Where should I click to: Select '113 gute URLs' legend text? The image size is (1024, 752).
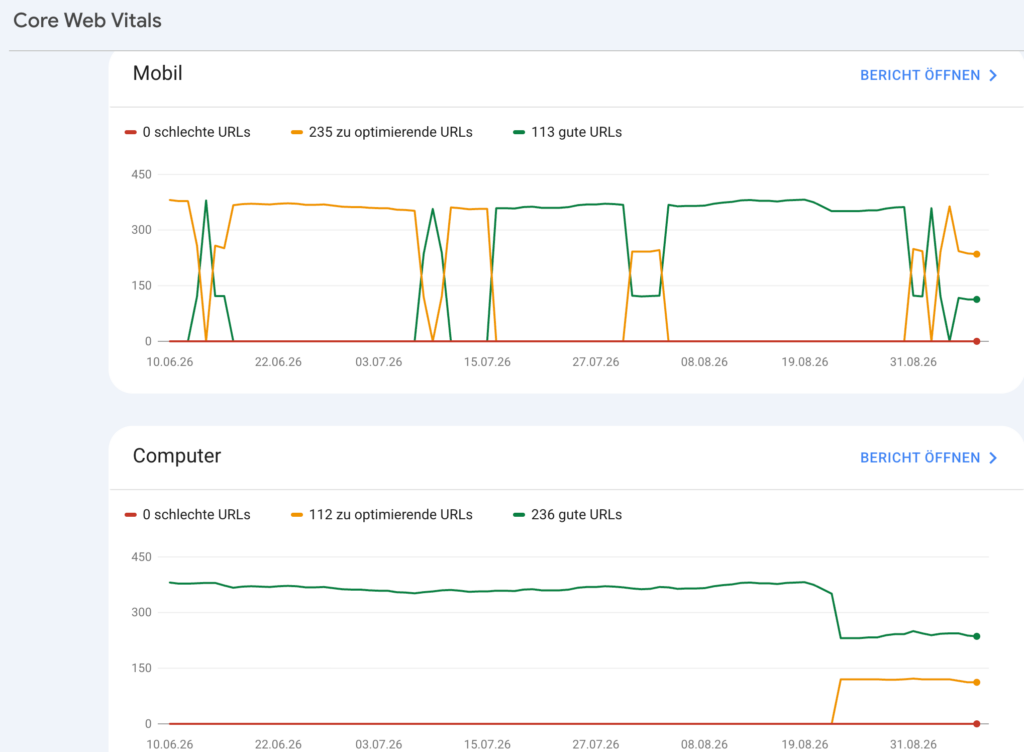click(x=577, y=132)
